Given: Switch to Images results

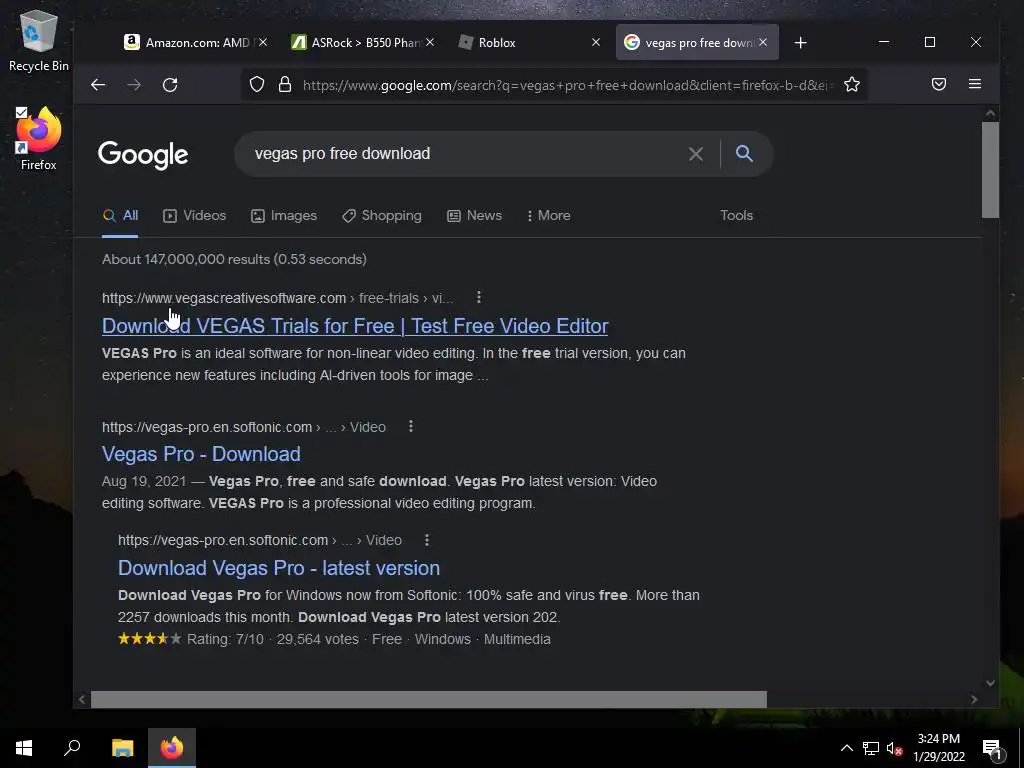Looking at the screenshot, I should (284, 216).
